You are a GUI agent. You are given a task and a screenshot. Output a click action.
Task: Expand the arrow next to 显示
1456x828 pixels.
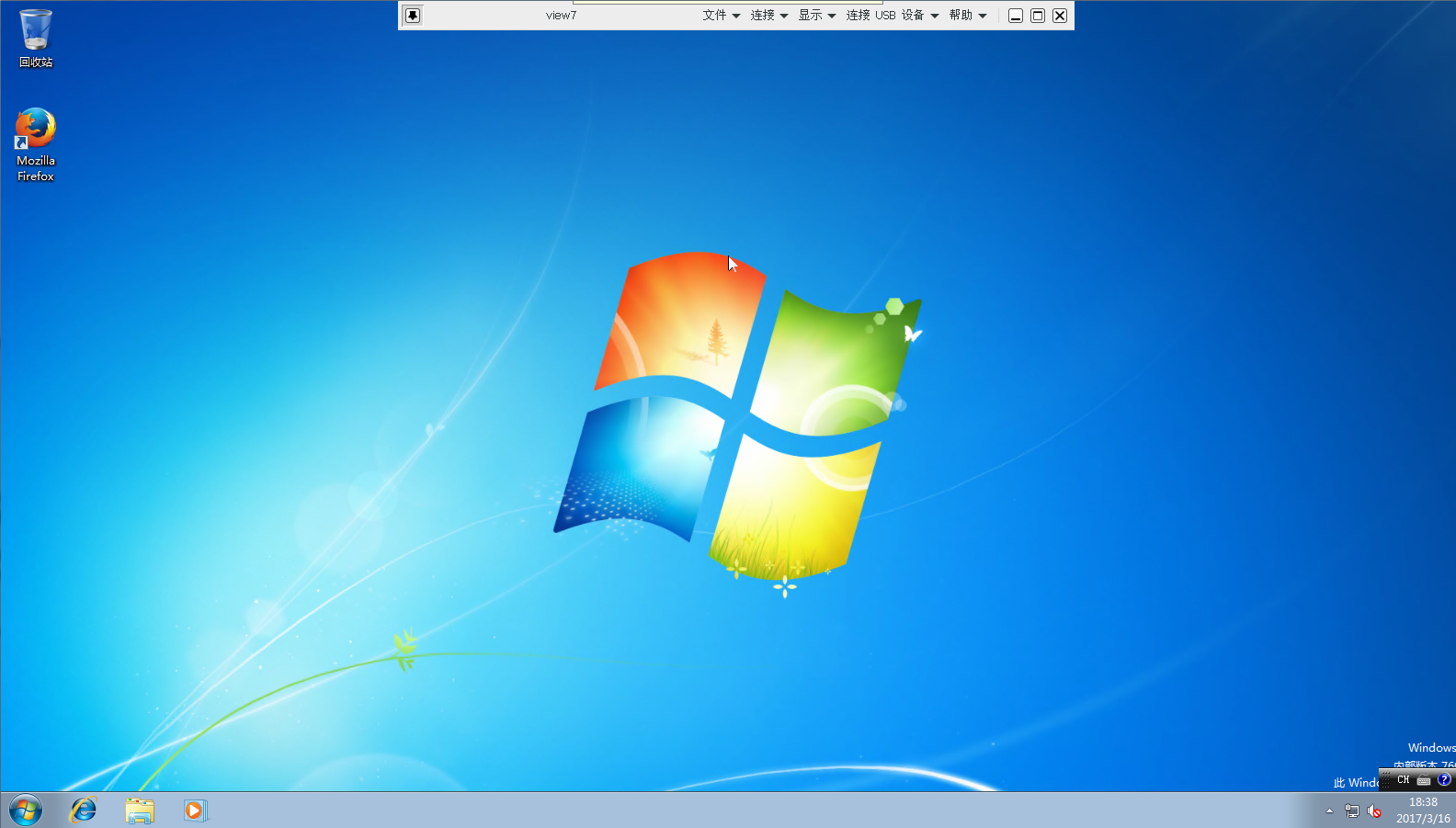pyautogui.click(x=832, y=16)
